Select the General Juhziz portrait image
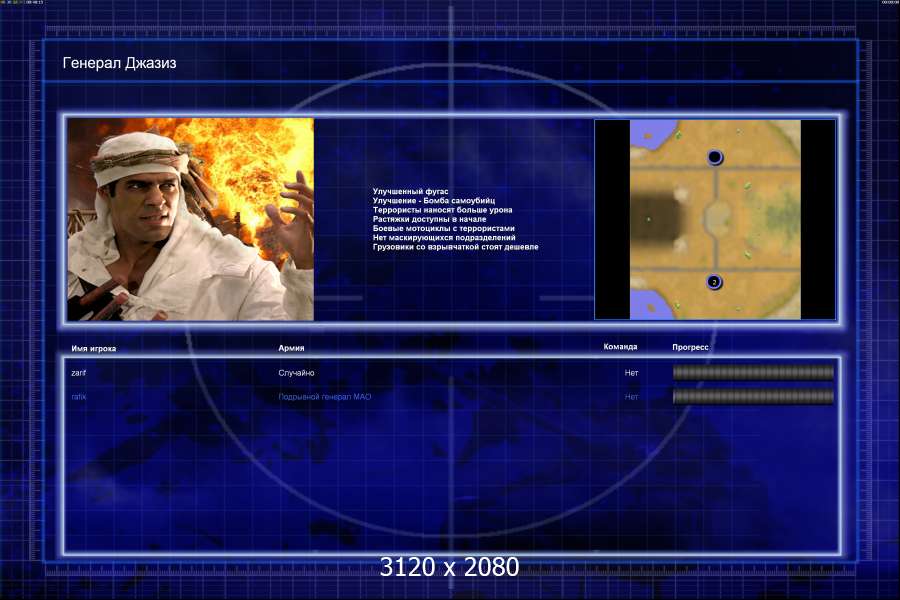This screenshot has width=900, height=600. point(191,219)
